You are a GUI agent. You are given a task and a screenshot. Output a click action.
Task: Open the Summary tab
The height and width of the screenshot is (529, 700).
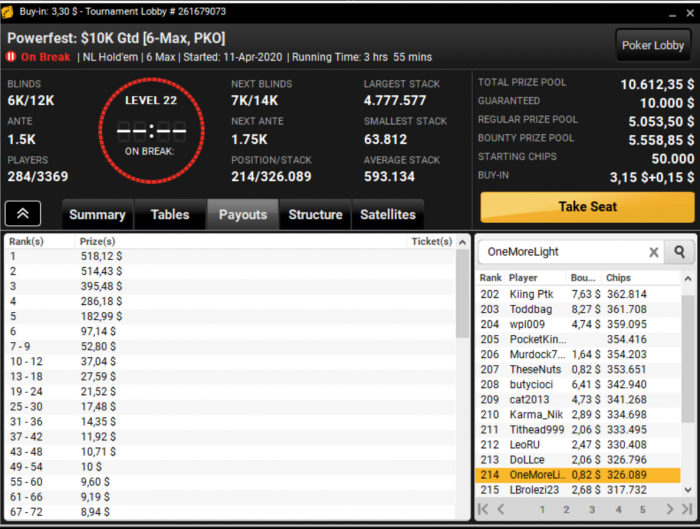tap(97, 214)
